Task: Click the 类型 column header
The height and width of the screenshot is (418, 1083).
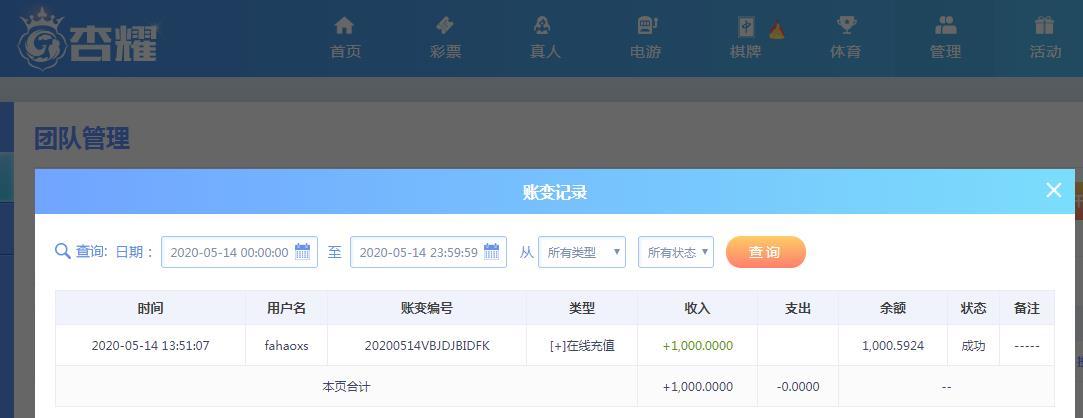Action: click(582, 308)
